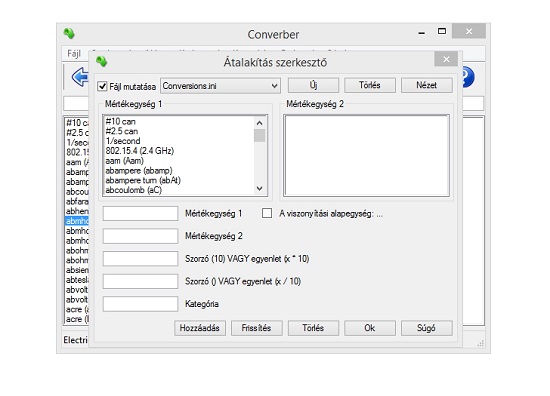550x396 pixels.
Task: Click the blue help icon in the Converber toolbar
Action: pyautogui.click(x=469, y=77)
